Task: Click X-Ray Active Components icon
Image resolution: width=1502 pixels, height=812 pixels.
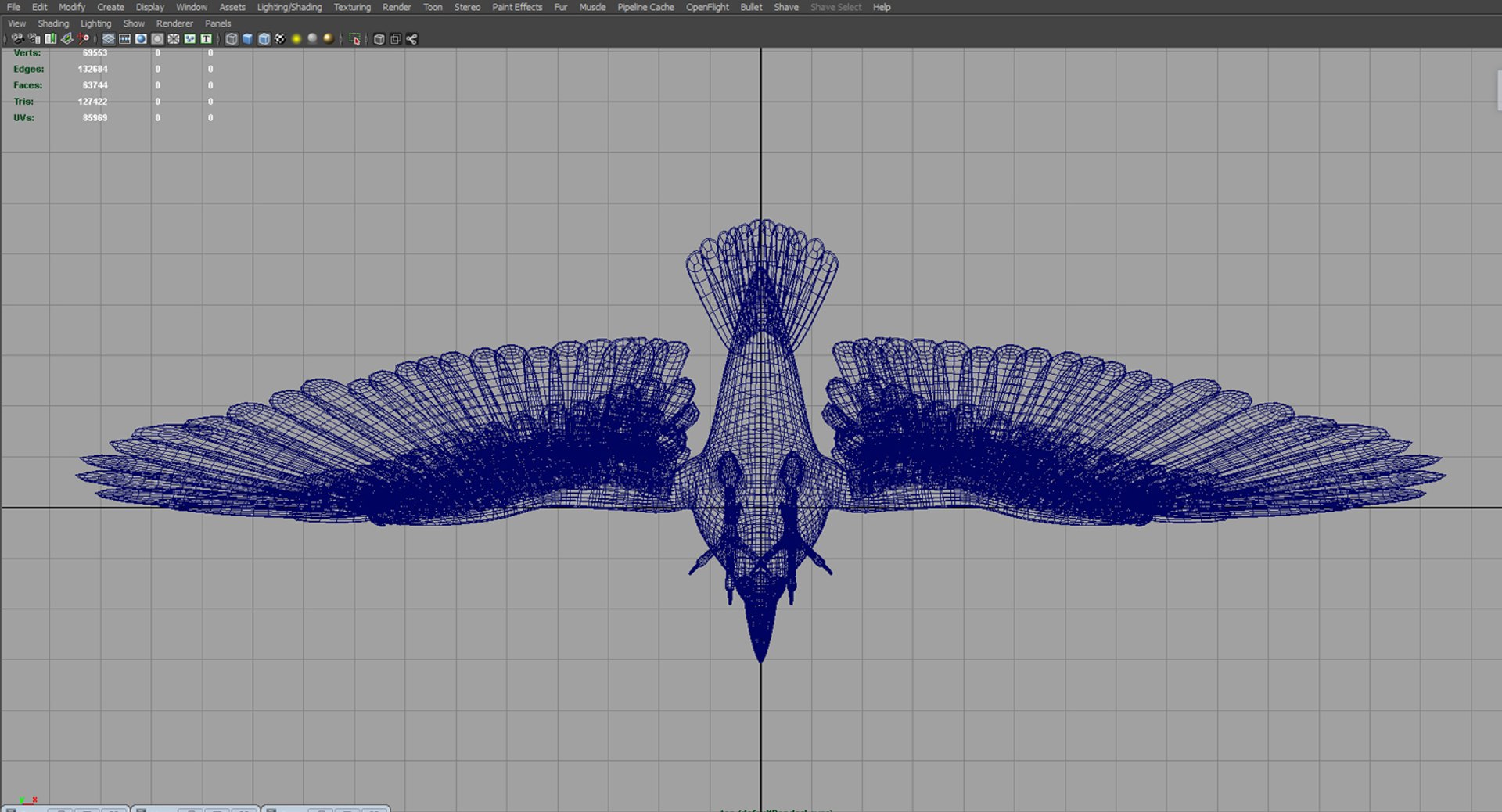Action: [396, 38]
